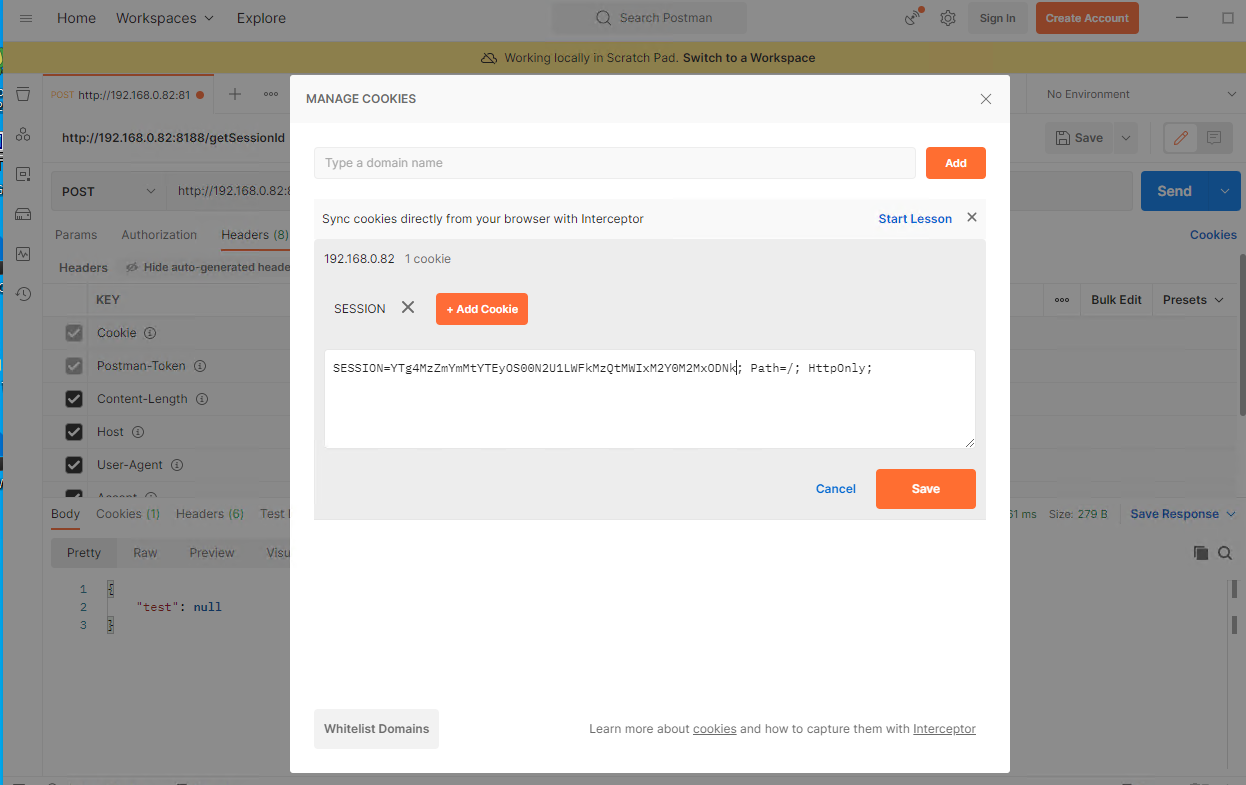The image size is (1246, 785).
Task: Click the Sign In button
Action: (997, 18)
